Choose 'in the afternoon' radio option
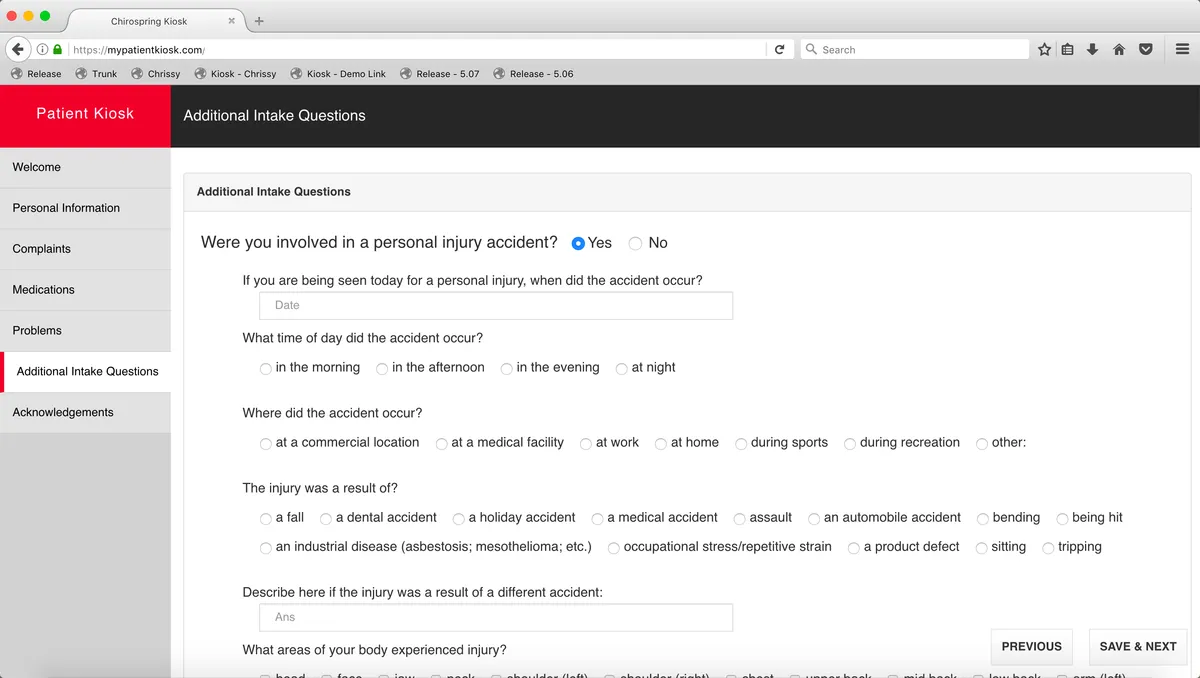 pos(382,369)
